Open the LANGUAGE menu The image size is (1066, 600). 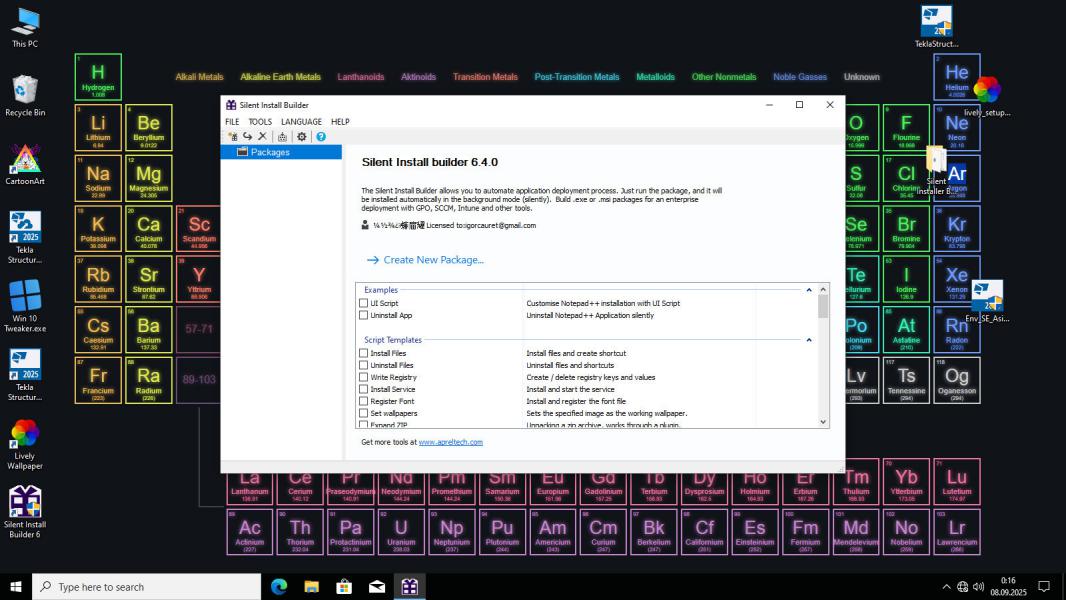click(301, 122)
